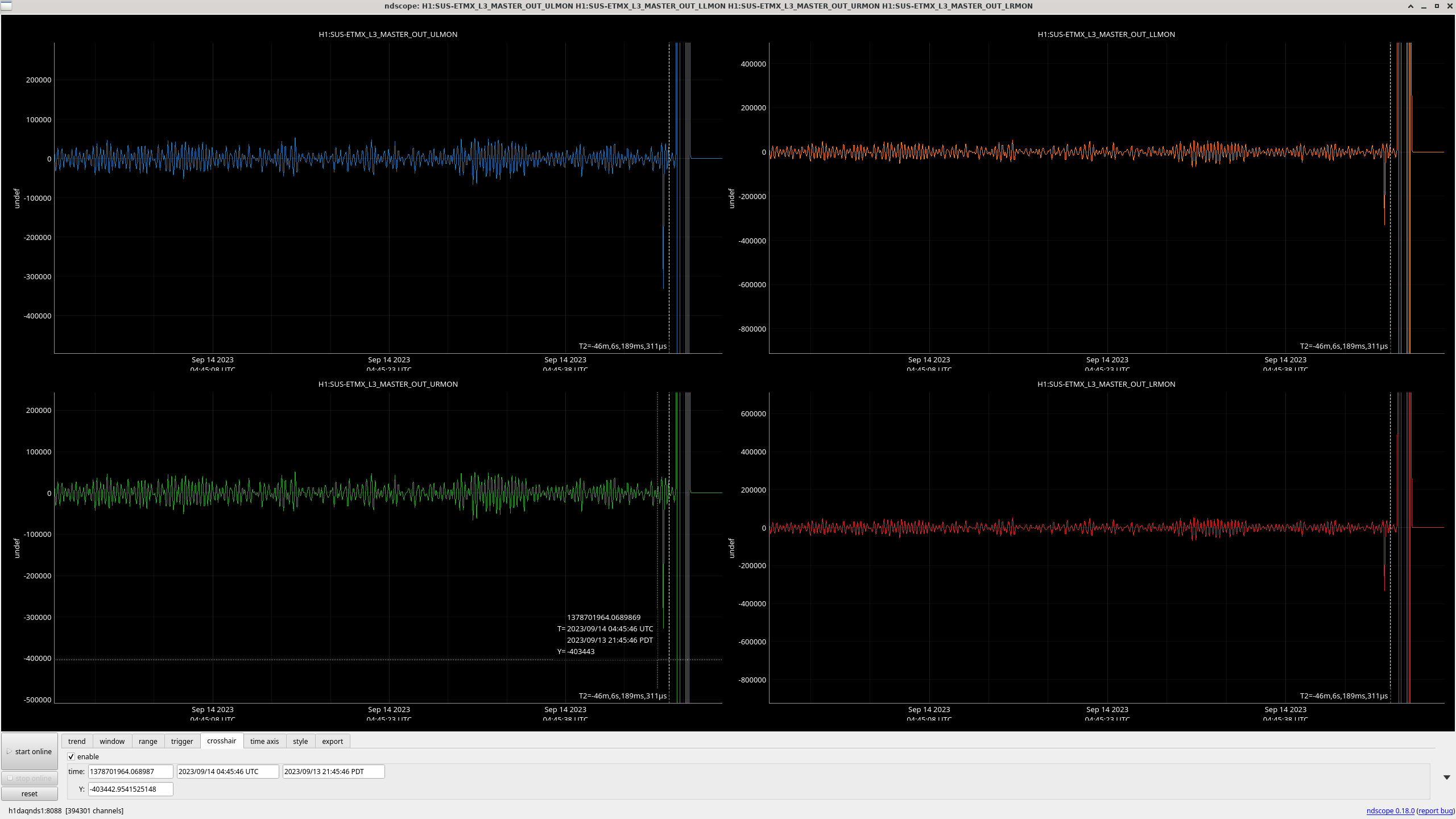Click the PDT time input field

pyautogui.click(x=334, y=772)
